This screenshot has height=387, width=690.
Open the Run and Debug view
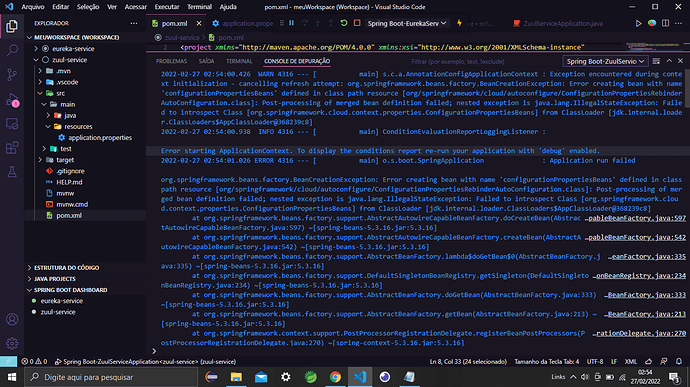(12, 100)
